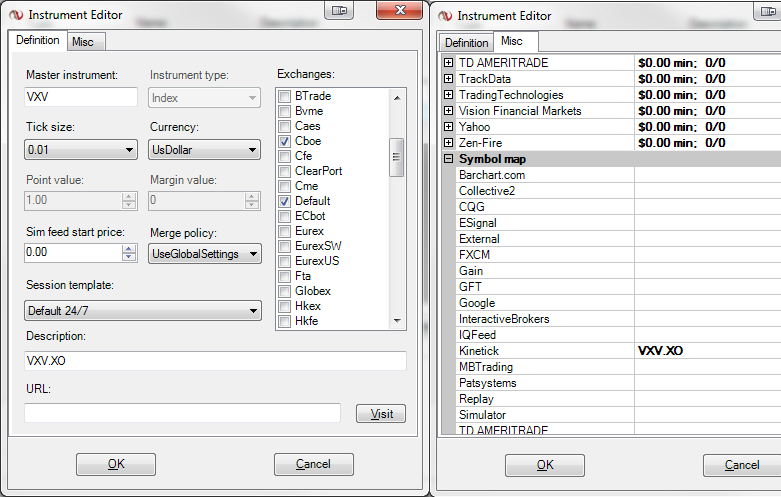Select the EurexUS exchange checkbox
The image size is (781, 497).
tap(284, 261)
